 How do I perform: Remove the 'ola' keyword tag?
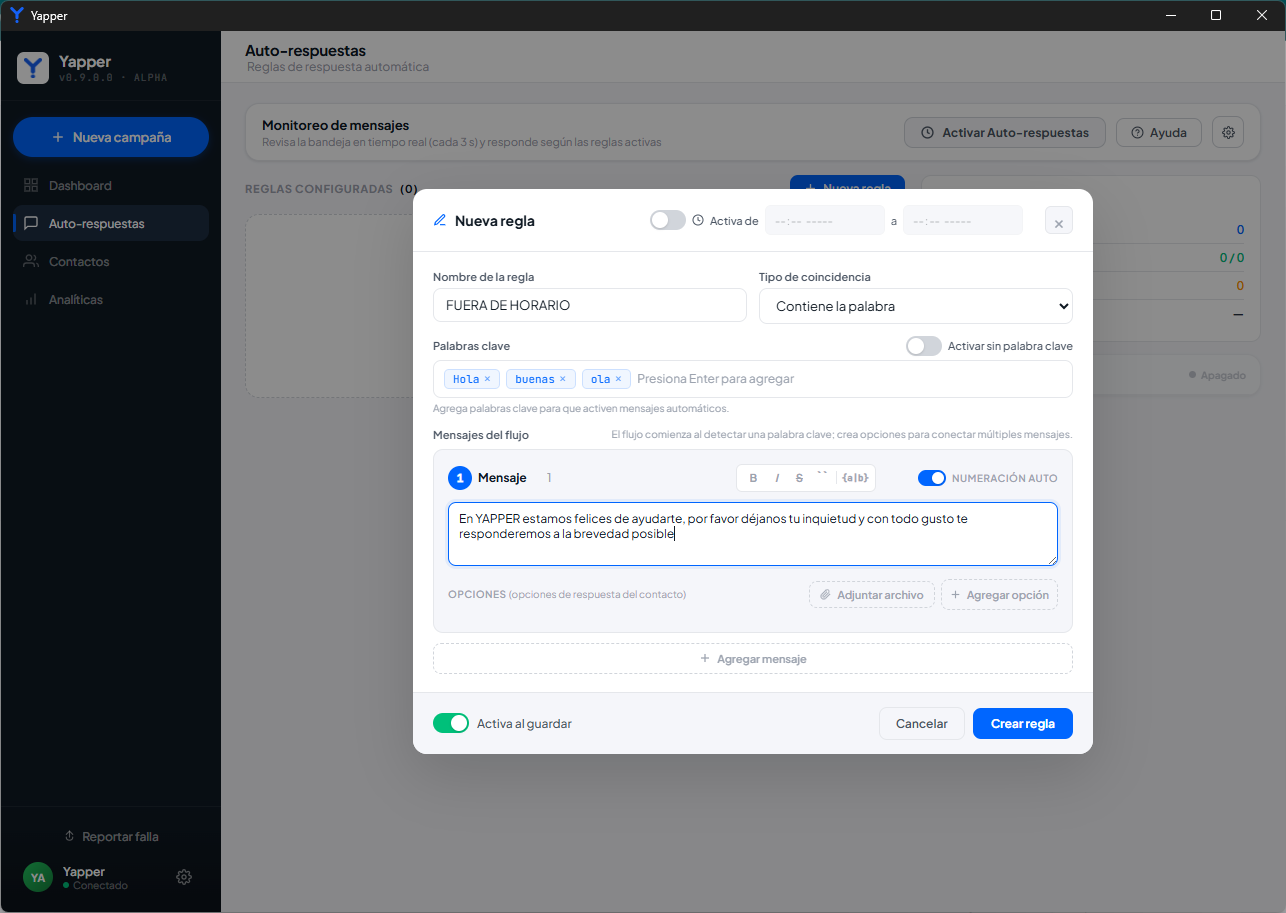pyautogui.click(x=618, y=379)
